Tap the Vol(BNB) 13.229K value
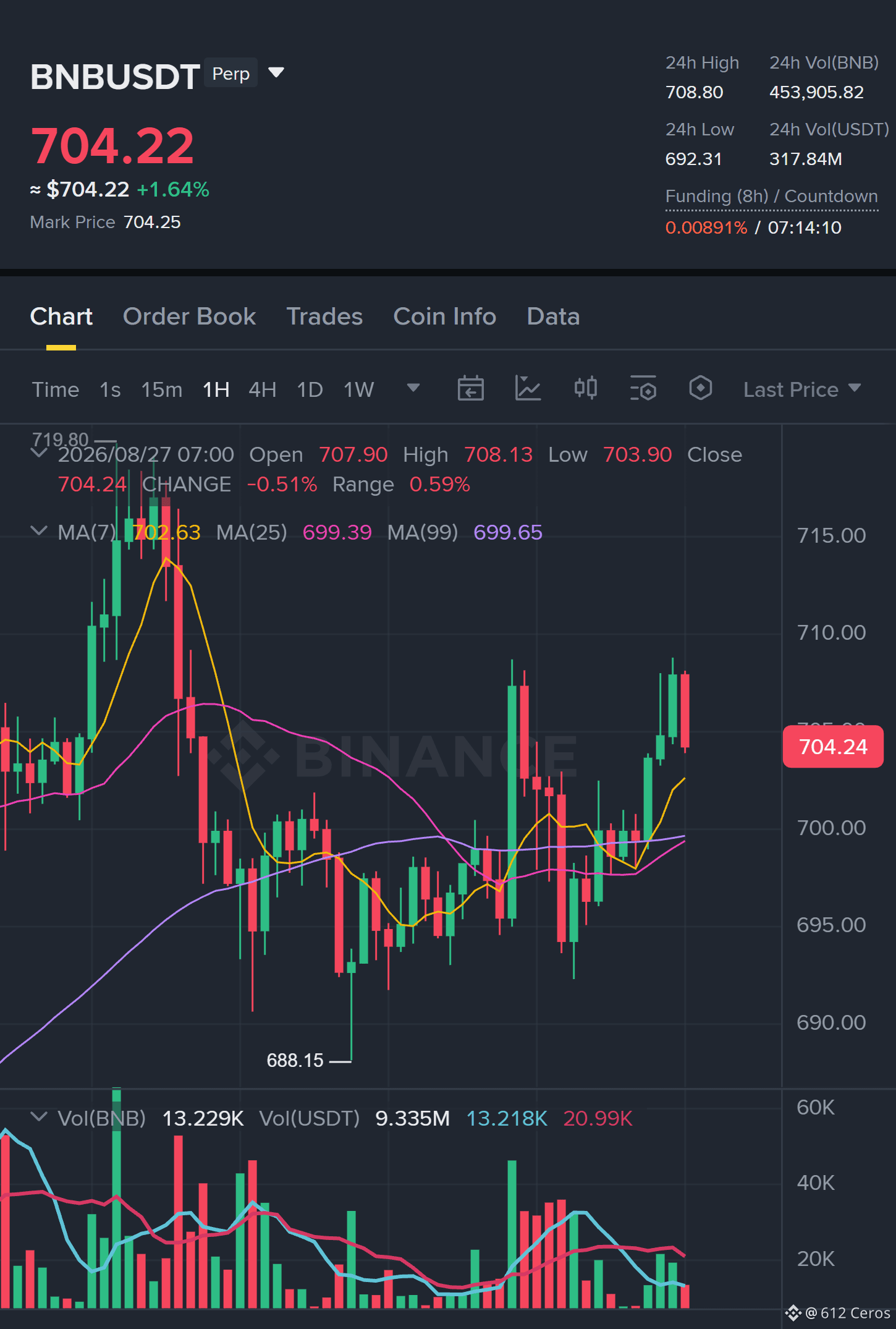This screenshot has width=896, height=1329. pyautogui.click(x=203, y=1118)
